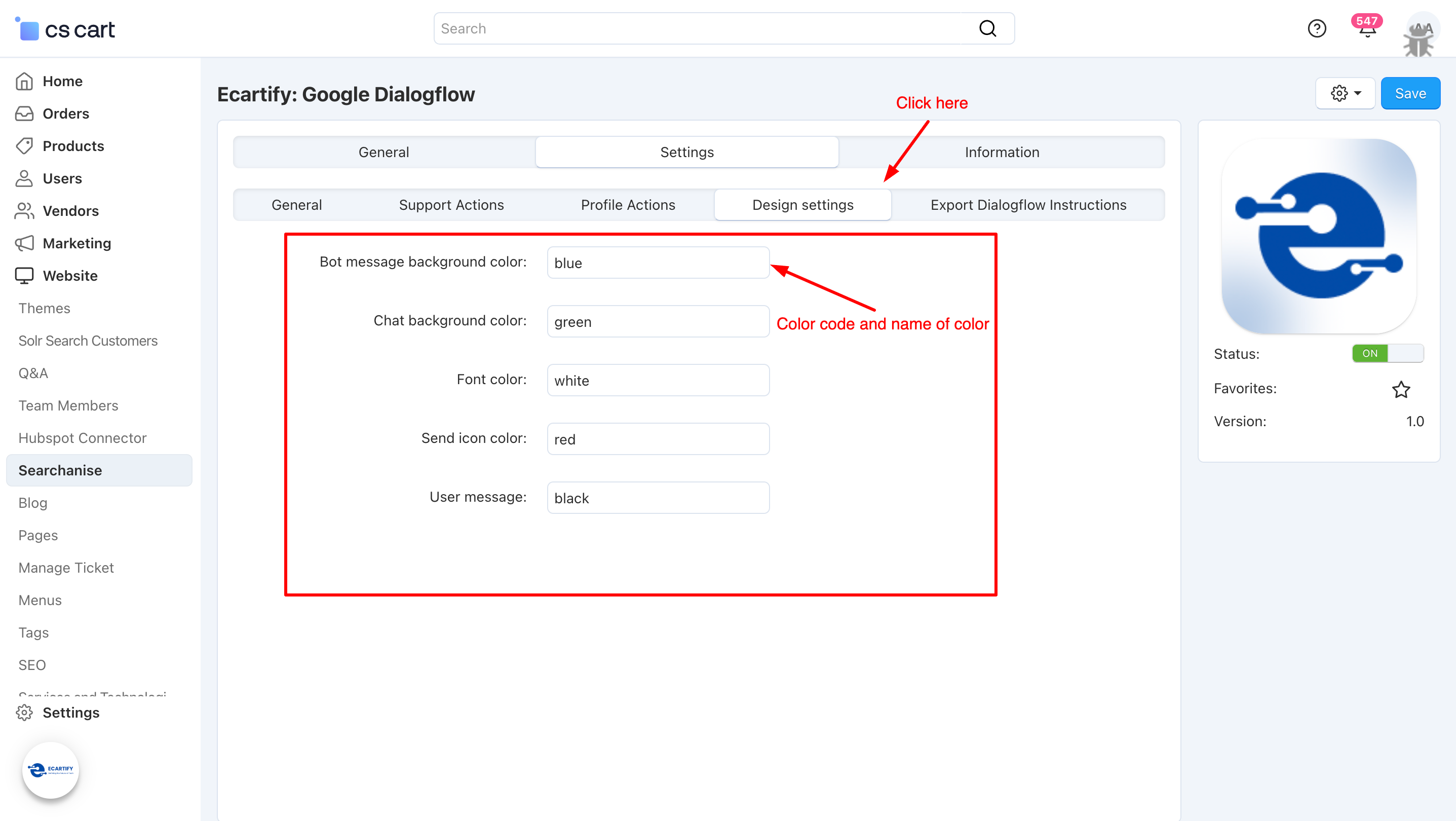Open the gear dropdown beside Save
The height and width of the screenshot is (821, 1456).
click(x=1345, y=93)
